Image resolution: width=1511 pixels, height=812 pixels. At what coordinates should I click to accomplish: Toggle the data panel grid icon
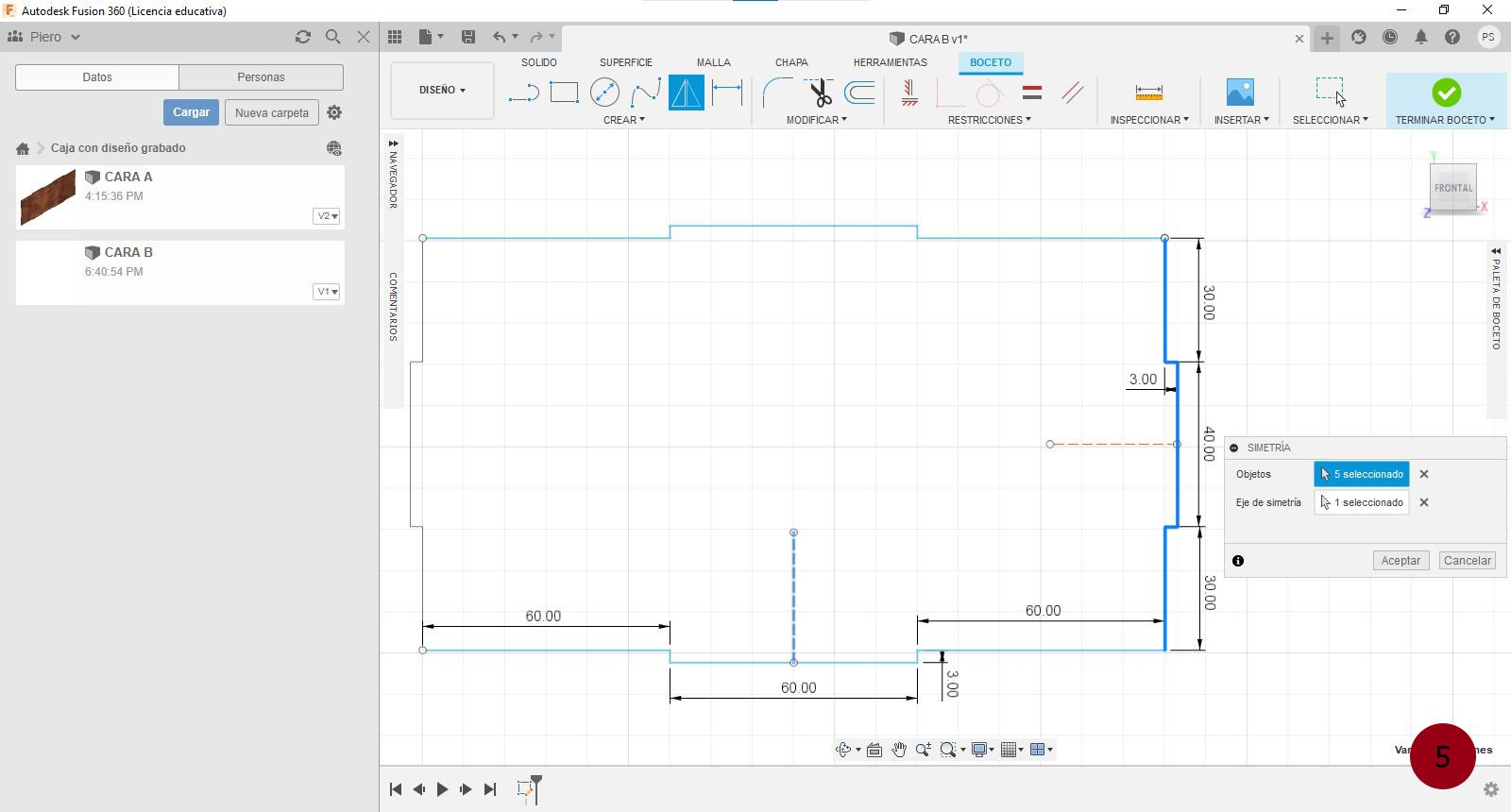[x=395, y=37]
